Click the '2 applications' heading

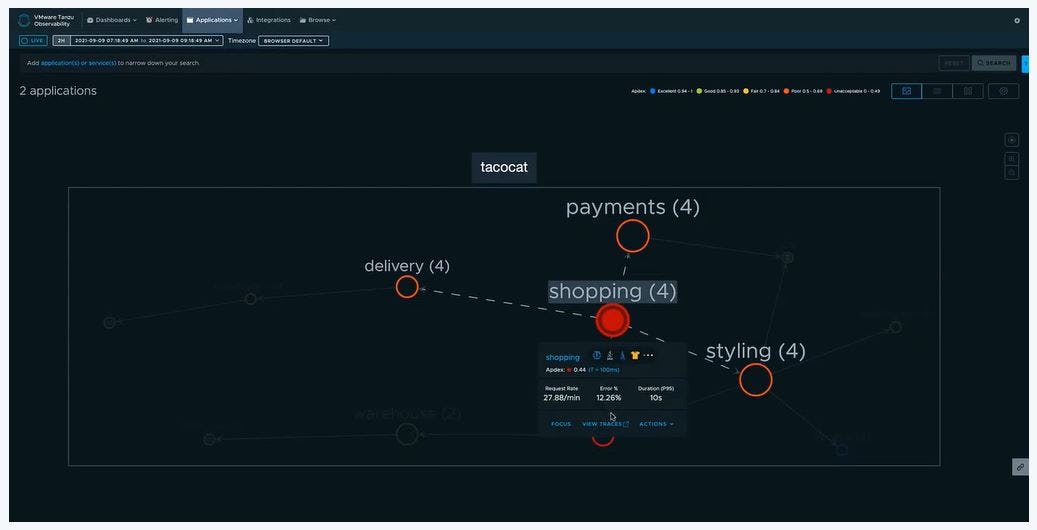pyautogui.click(x=58, y=91)
